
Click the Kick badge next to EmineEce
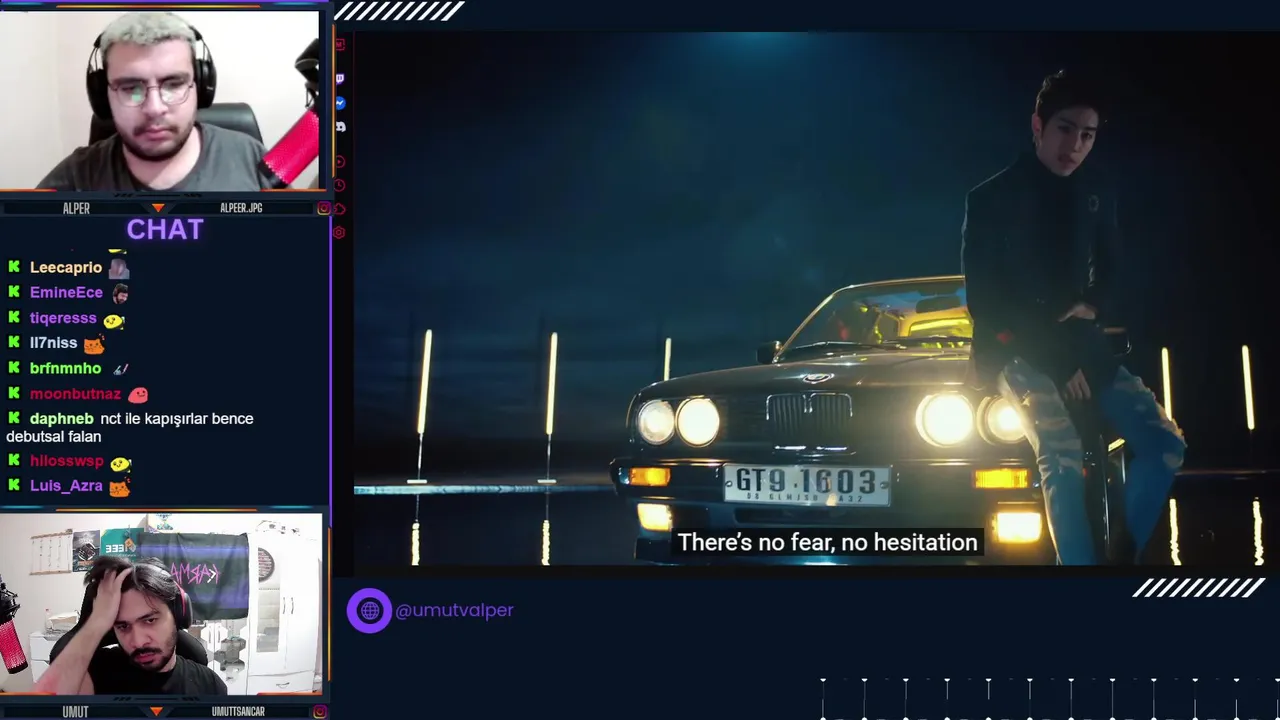(14, 292)
